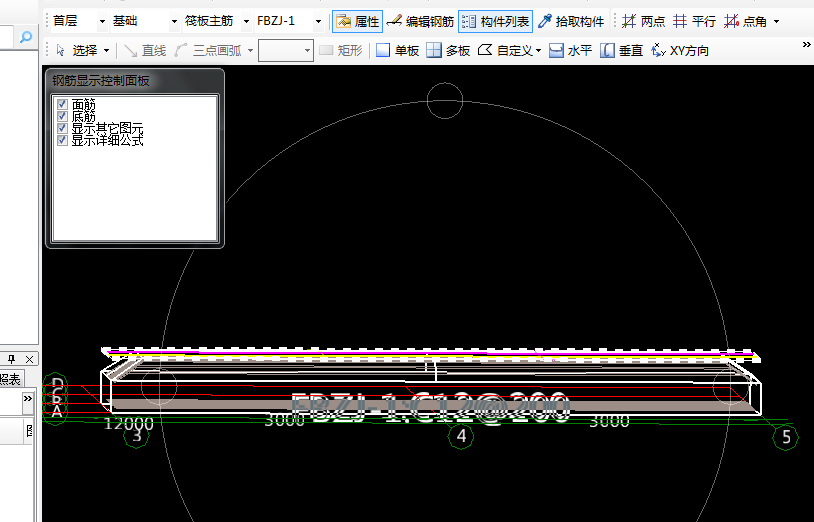The height and width of the screenshot is (522, 814).
Task: Select the 多板 multi slab tool
Action: point(447,50)
